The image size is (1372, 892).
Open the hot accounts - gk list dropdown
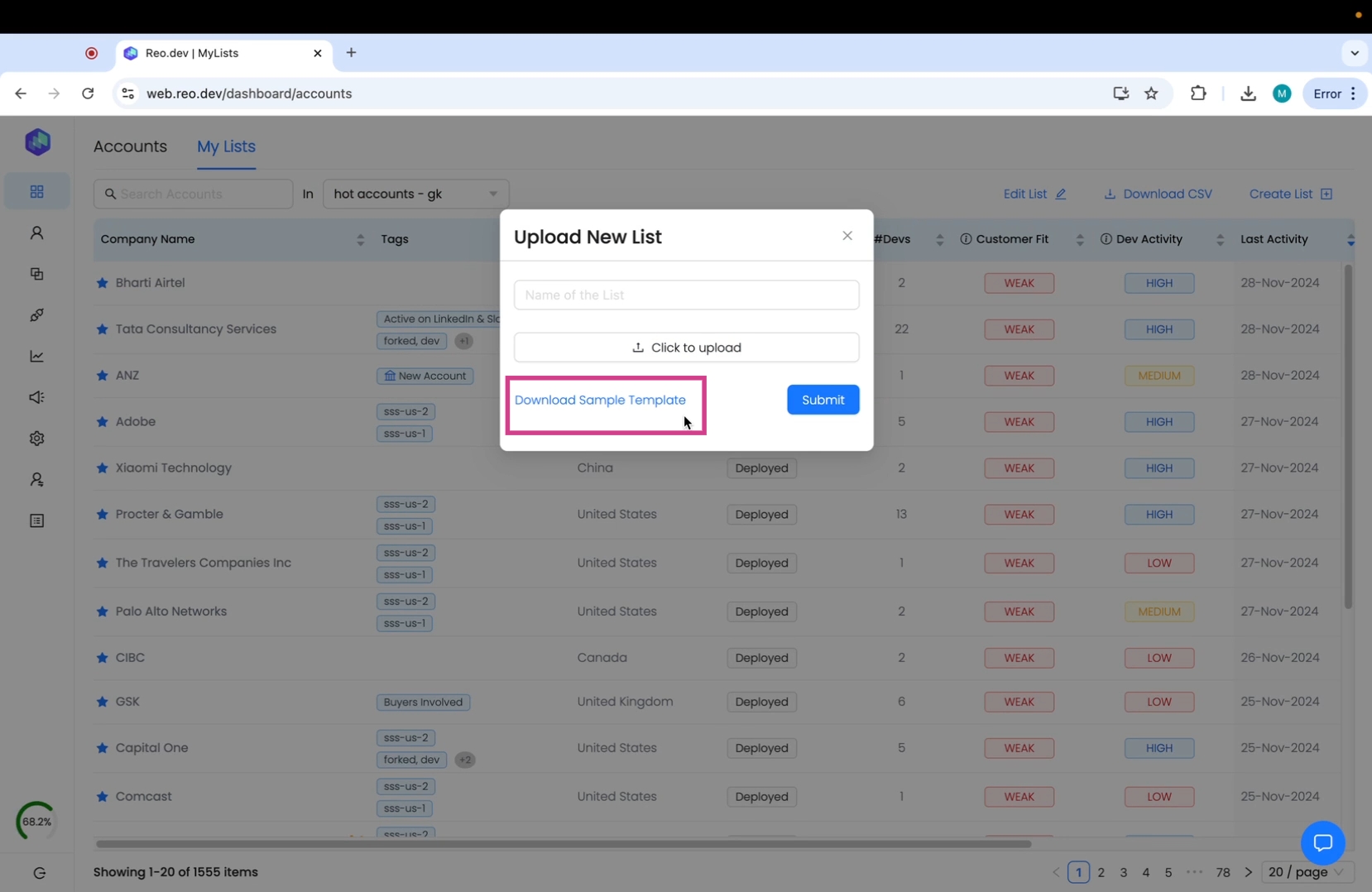[415, 194]
